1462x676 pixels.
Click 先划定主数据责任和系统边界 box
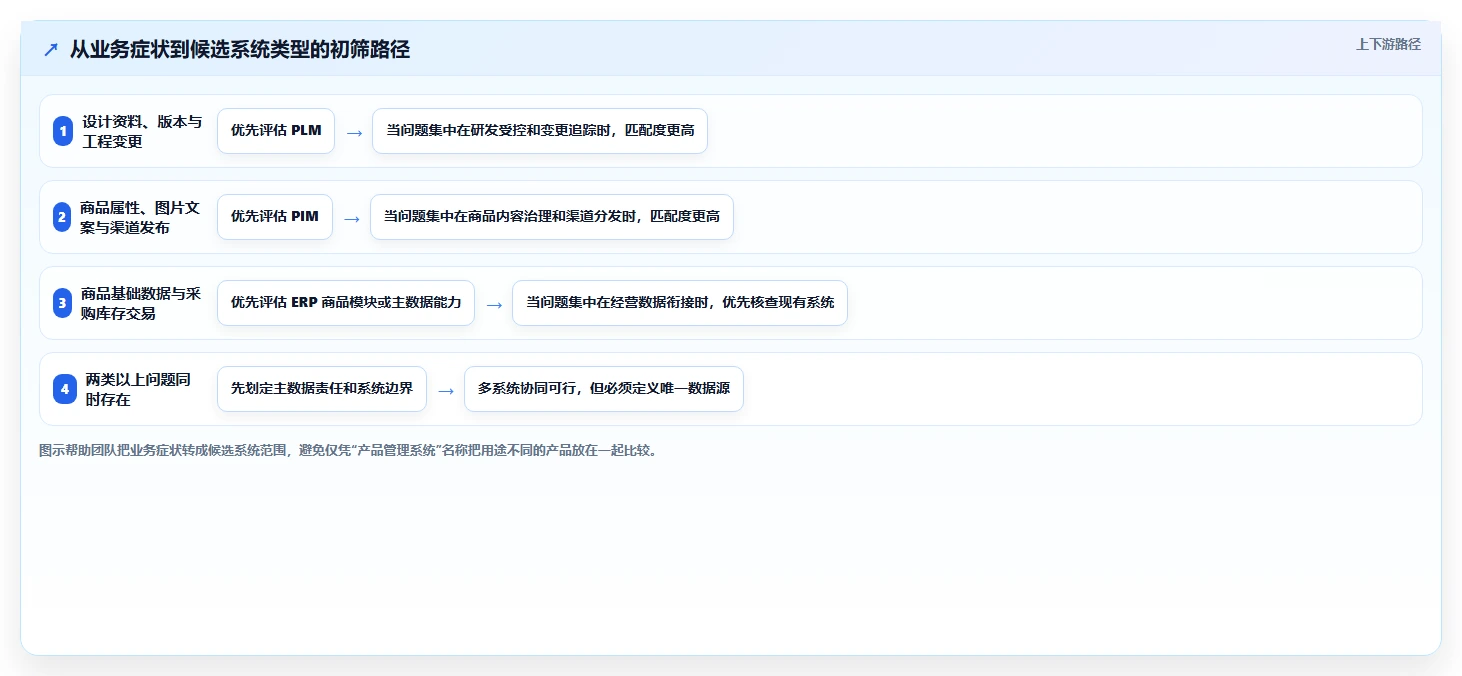(x=322, y=389)
